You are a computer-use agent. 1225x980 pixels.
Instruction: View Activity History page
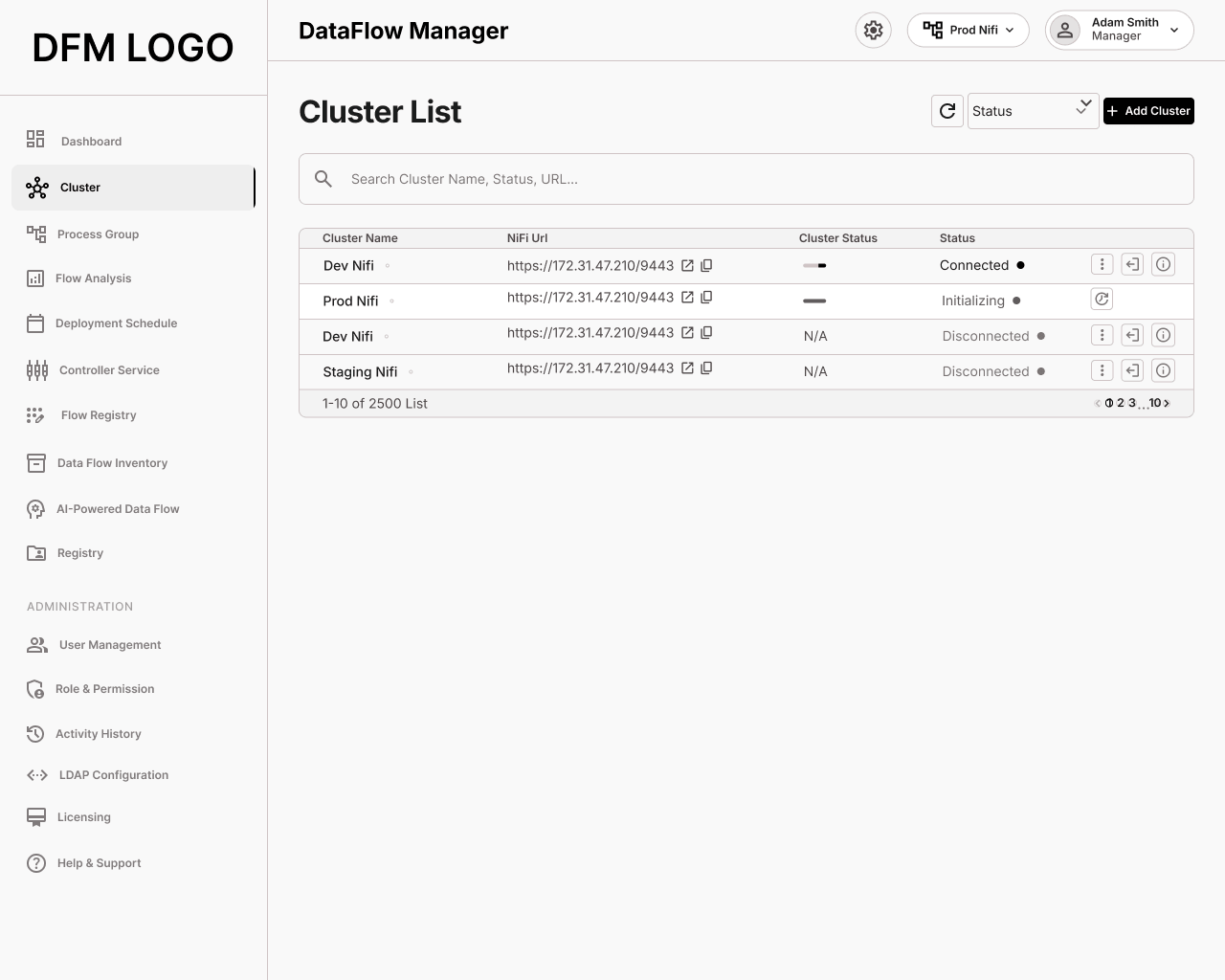(84, 734)
